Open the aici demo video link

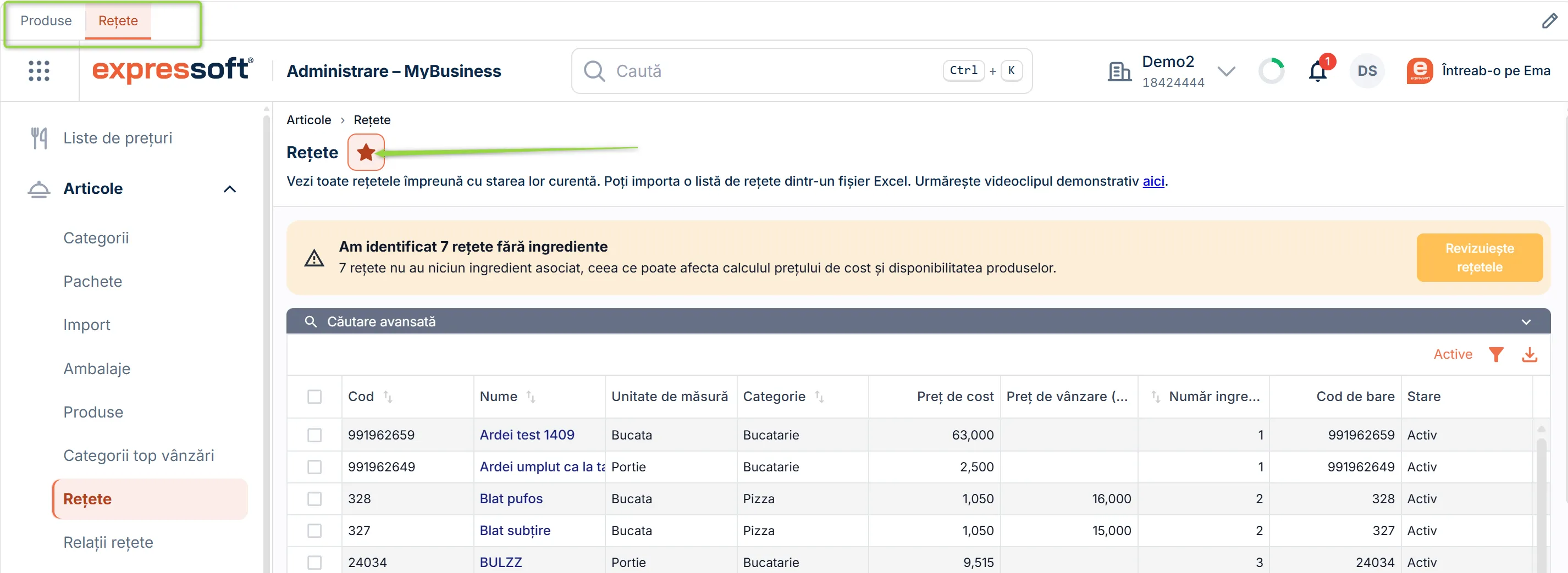click(1153, 181)
